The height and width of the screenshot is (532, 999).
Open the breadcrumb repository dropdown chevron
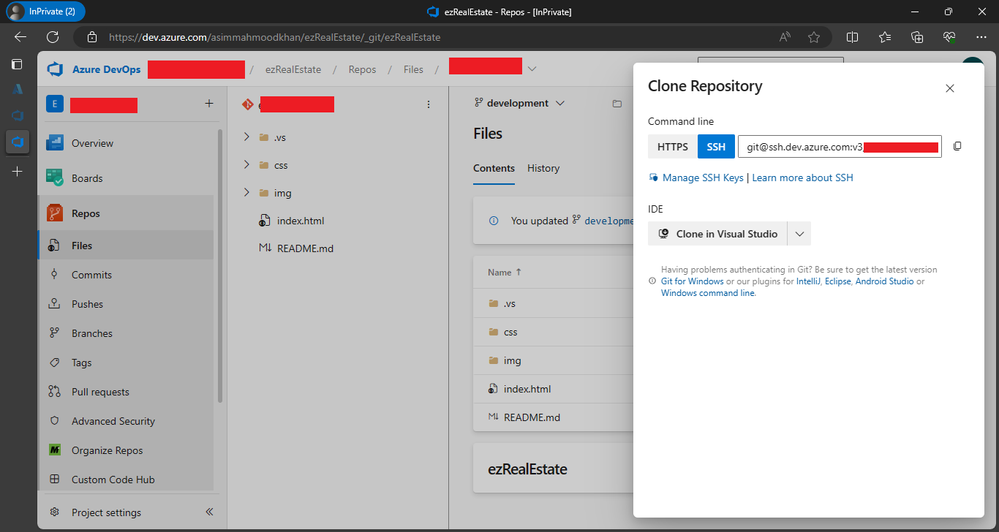click(532, 69)
